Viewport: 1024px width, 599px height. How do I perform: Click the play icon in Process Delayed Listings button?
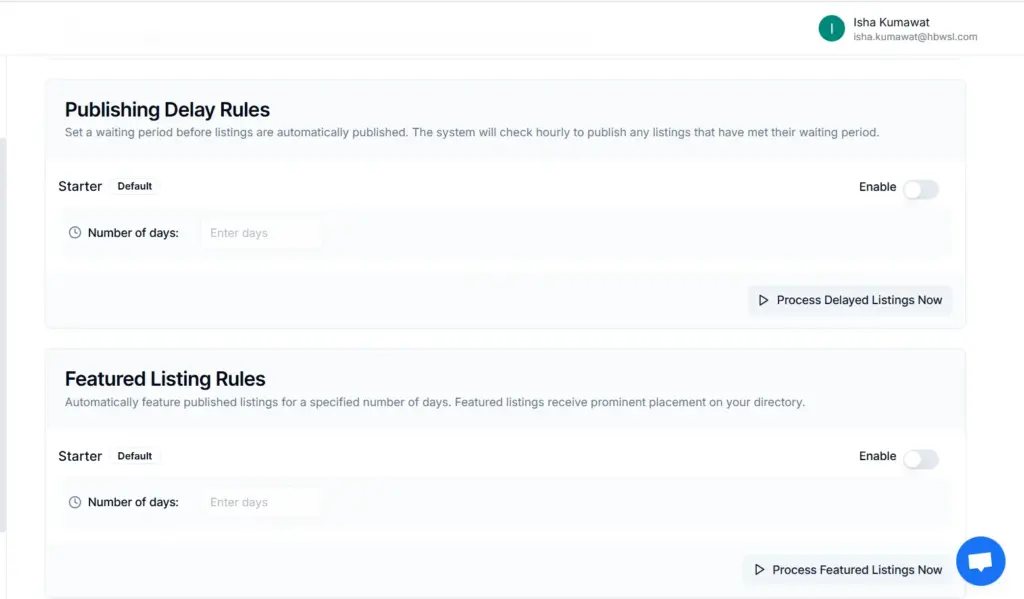coord(763,300)
